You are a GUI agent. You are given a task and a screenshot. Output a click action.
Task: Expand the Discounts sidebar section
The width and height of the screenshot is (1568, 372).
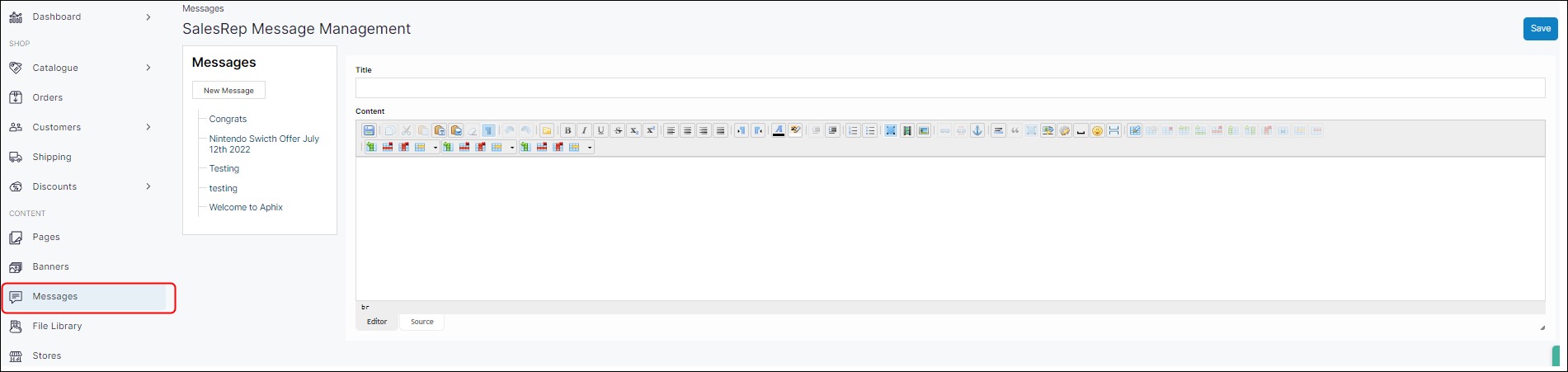click(148, 186)
